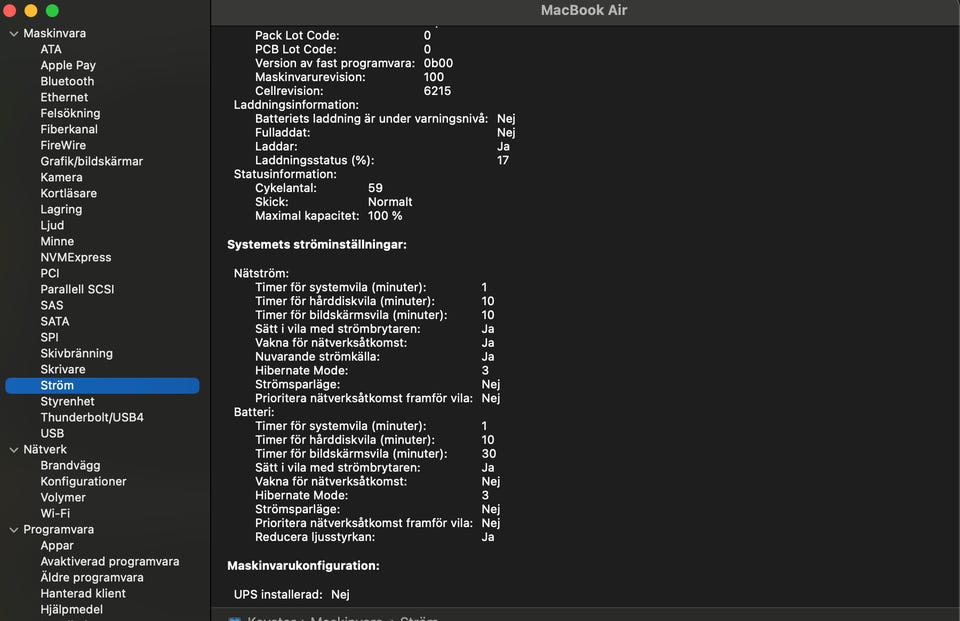Open Felsökning in the sidebar
The height and width of the screenshot is (621, 960).
(70, 113)
